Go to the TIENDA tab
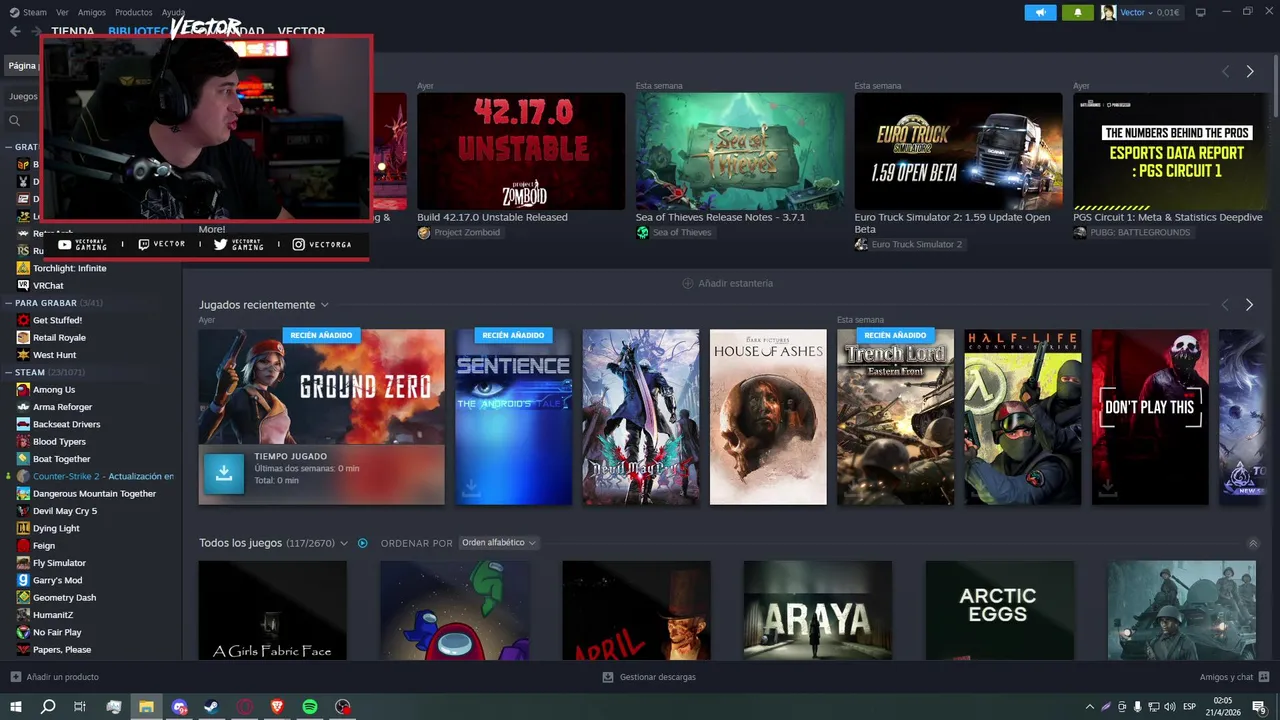Viewport: 1280px width, 720px height. (x=73, y=32)
